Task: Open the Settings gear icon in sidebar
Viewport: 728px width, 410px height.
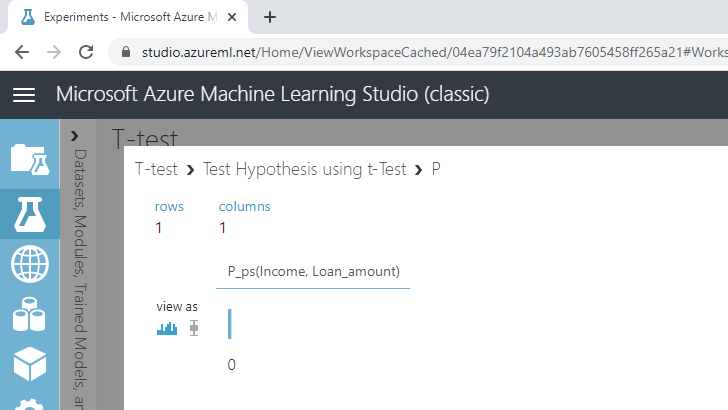Action: (x=30, y=404)
